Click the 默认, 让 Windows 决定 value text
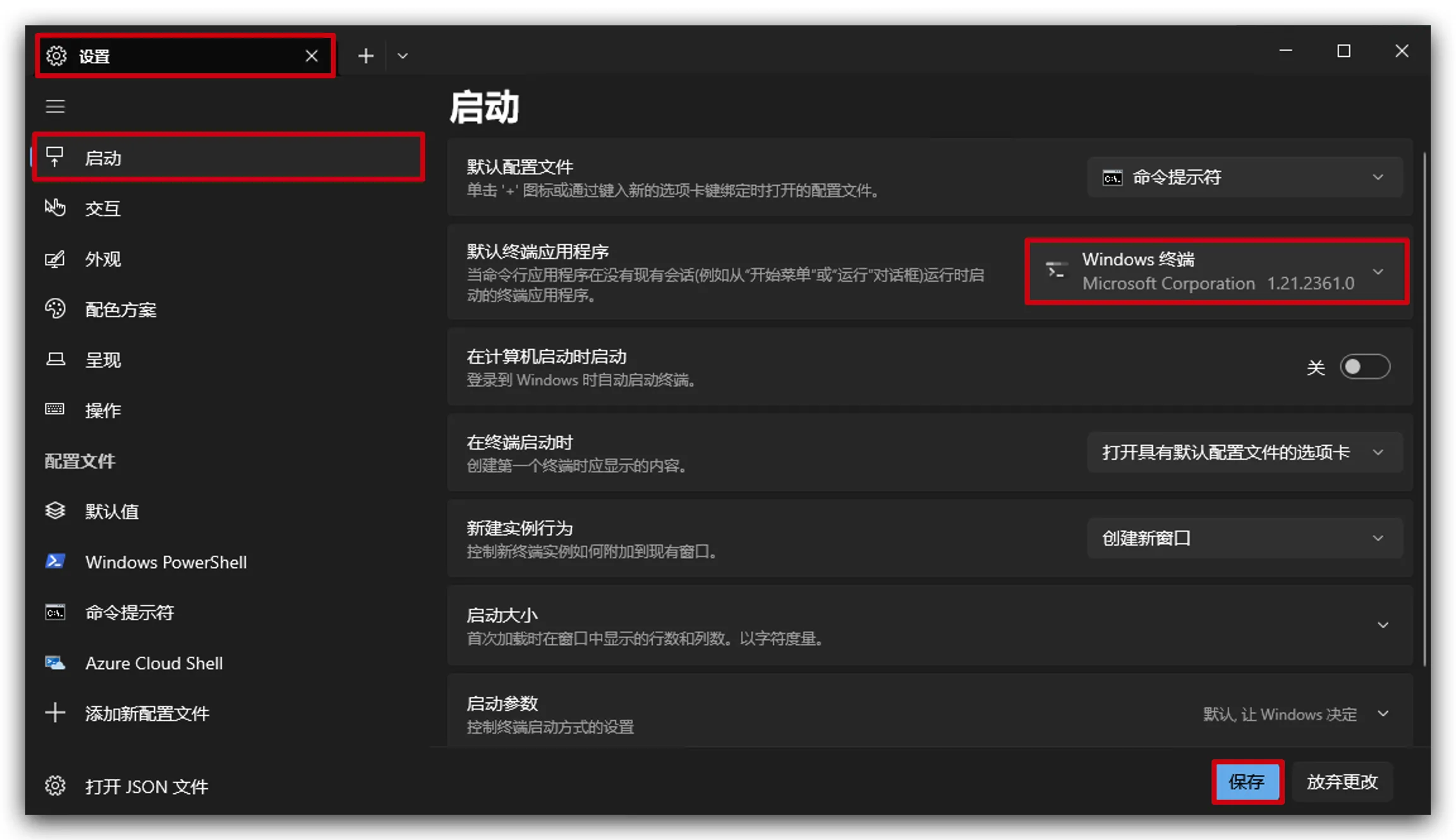Screen dimensions: 1456x840 [x=1280, y=714]
